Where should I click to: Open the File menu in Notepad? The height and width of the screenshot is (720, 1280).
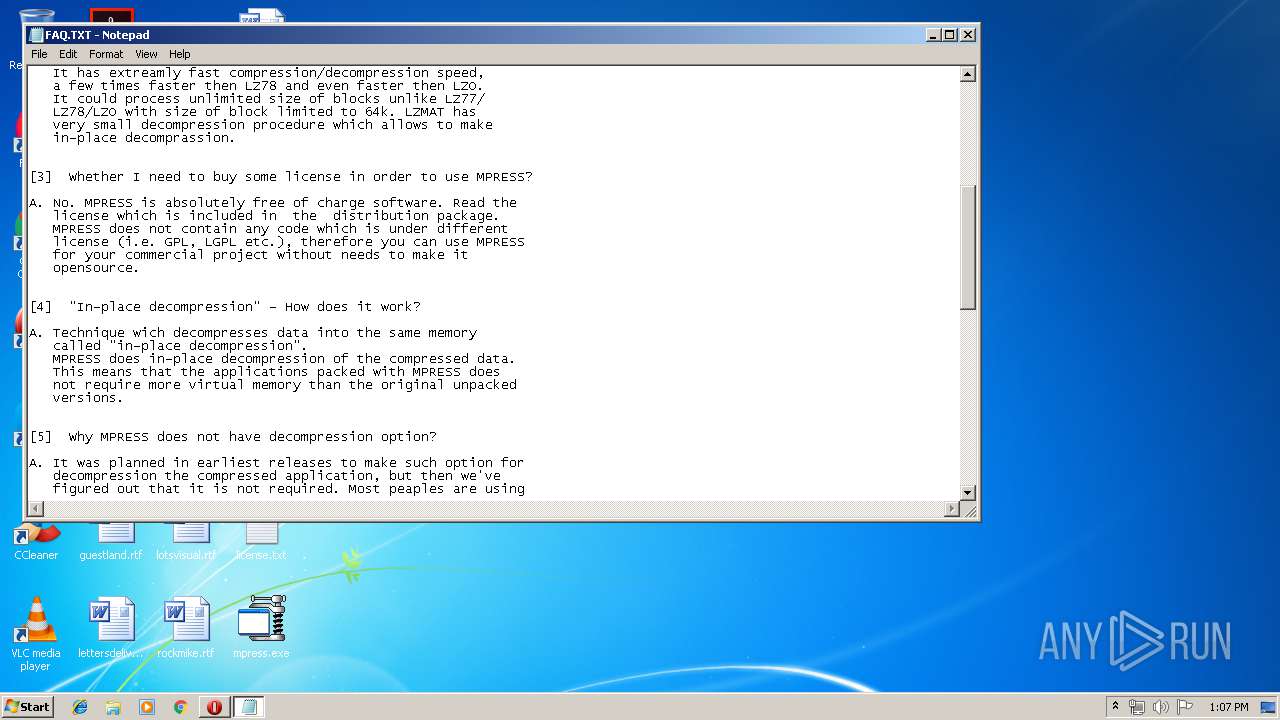pyautogui.click(x=39, y=54)
